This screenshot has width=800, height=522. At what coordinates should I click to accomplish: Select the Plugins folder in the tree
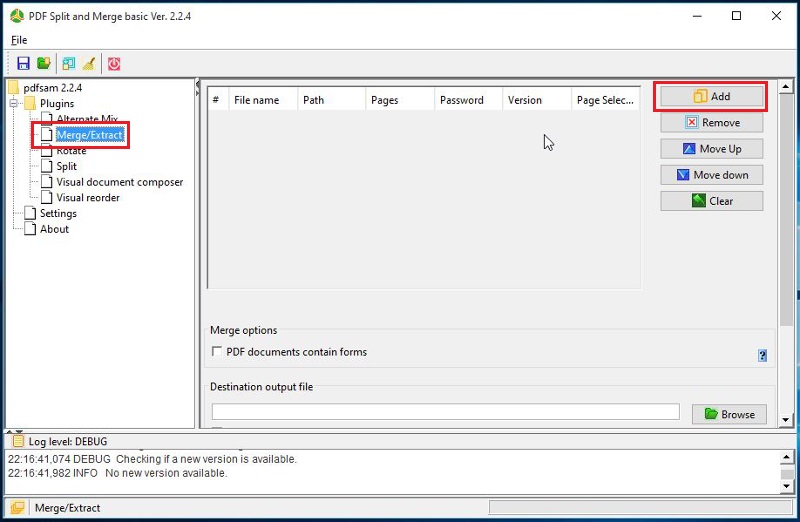[x=57, y=104]
